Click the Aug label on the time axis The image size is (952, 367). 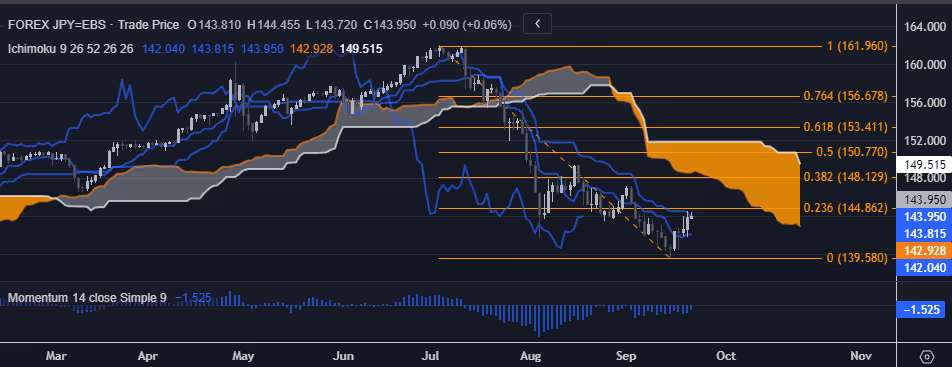click(531, 356)
